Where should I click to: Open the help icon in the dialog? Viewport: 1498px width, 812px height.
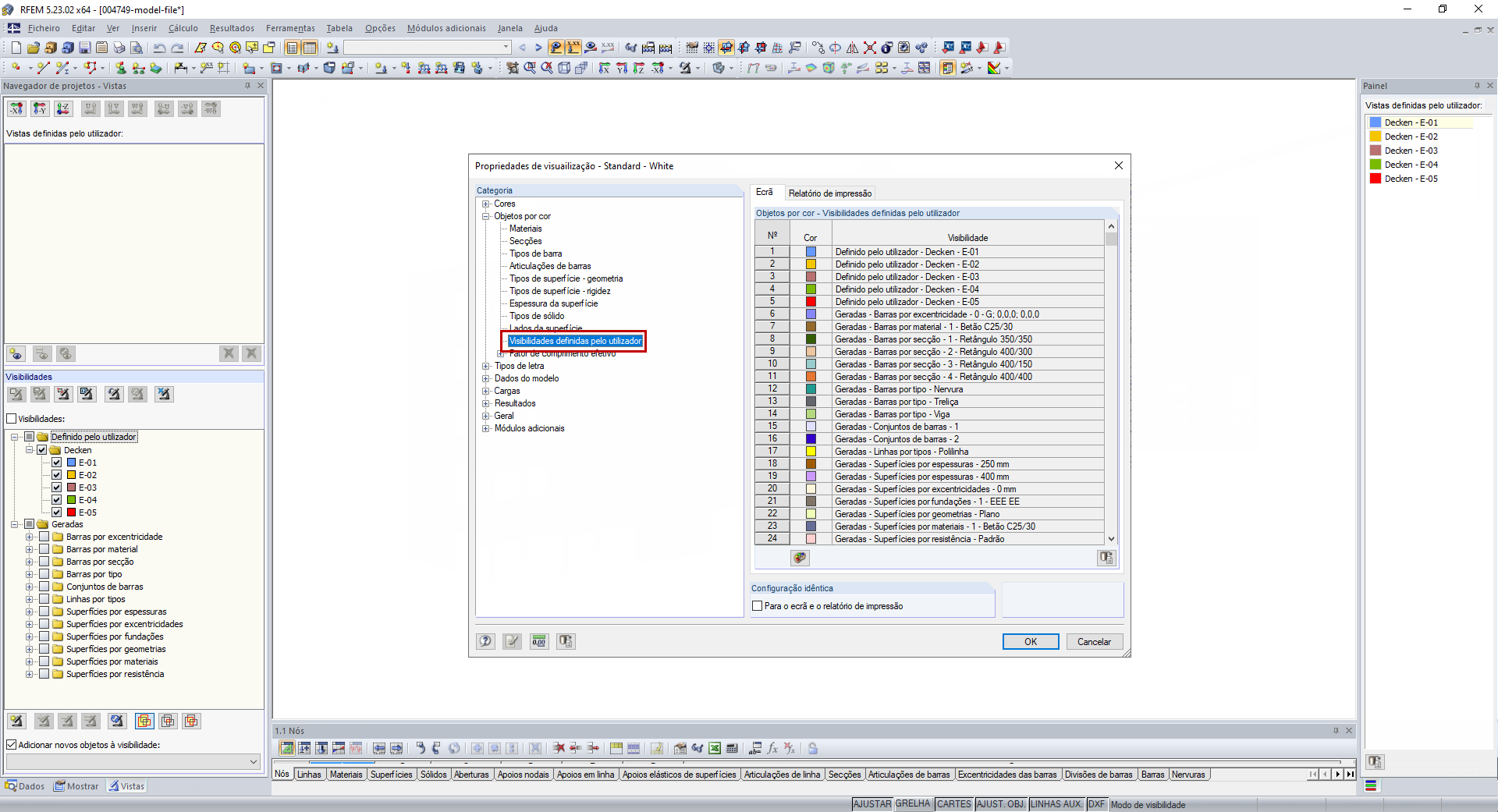pos(485,641)
